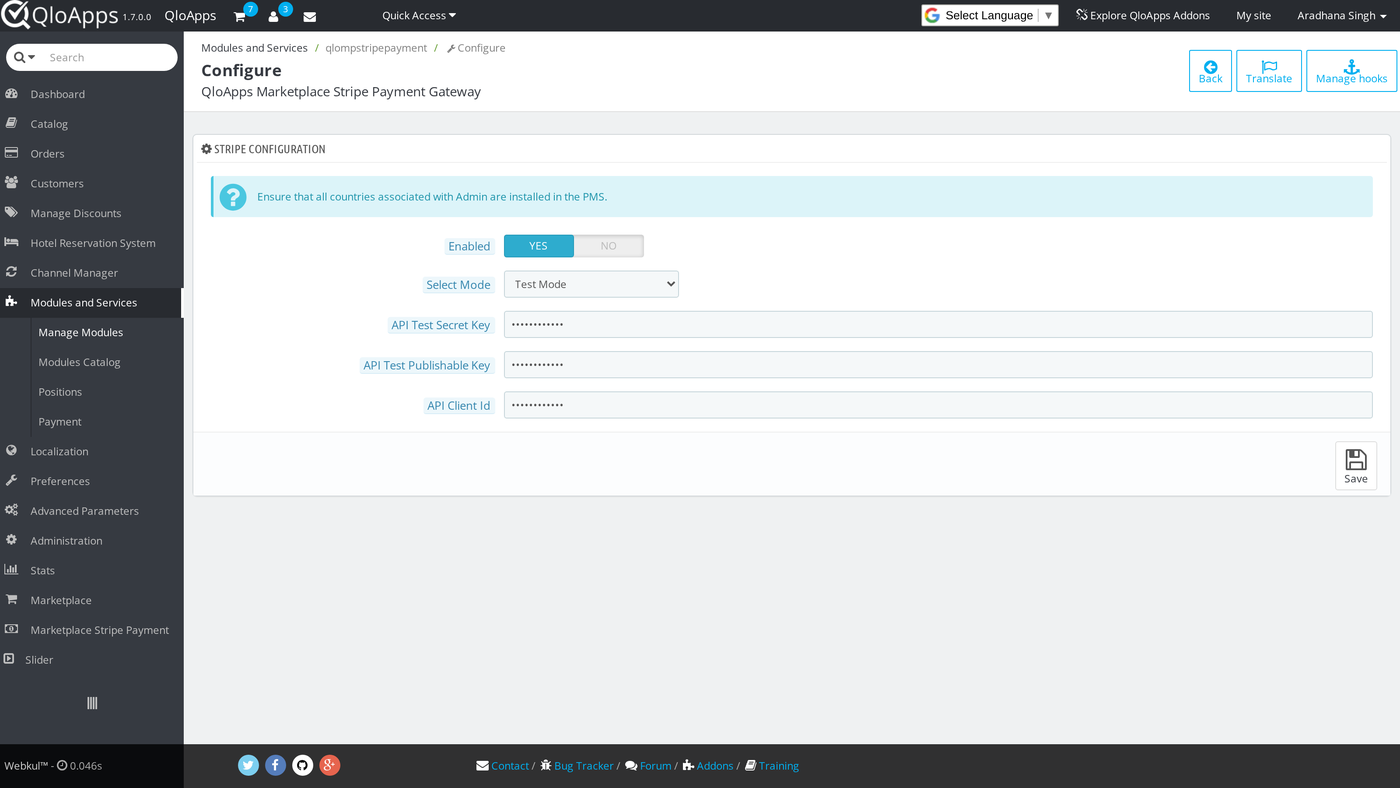Open Translate with the flag icon

(x=1269, y=71)
